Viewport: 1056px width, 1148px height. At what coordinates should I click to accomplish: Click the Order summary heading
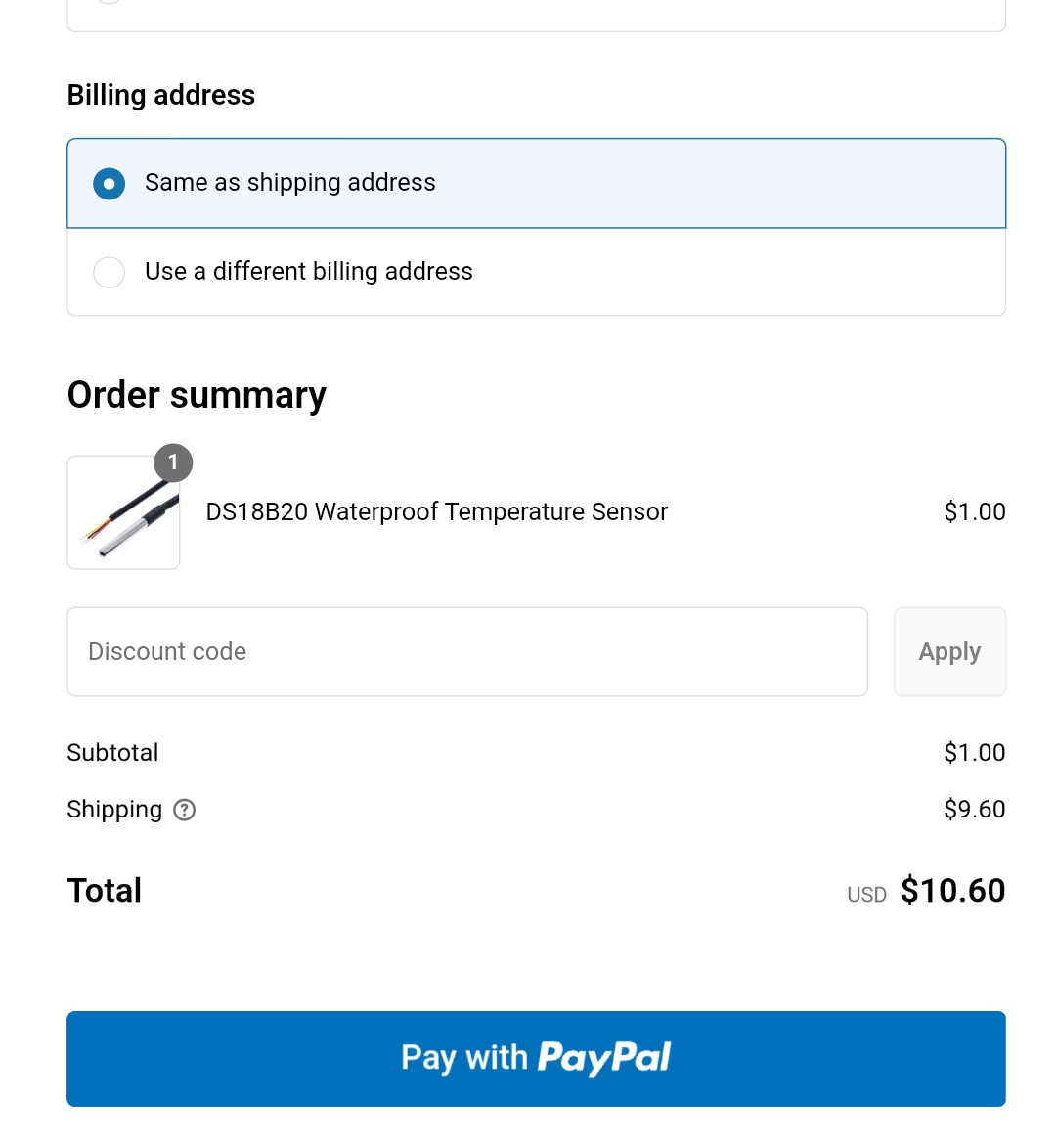[197, 395]
